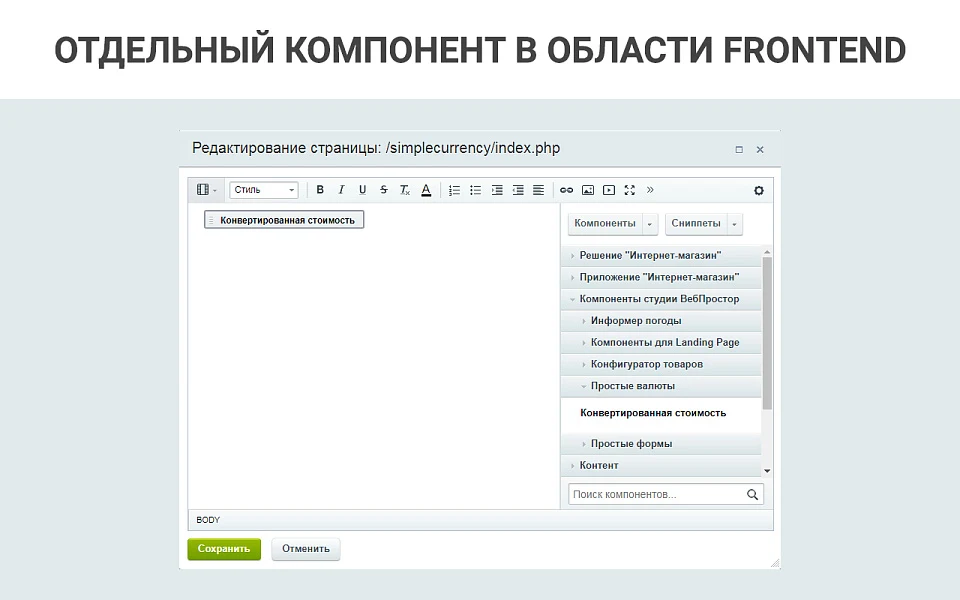This screenshot has height=600, width=960.
Task: Open the editor view mode selector
Action: (206, 190)
